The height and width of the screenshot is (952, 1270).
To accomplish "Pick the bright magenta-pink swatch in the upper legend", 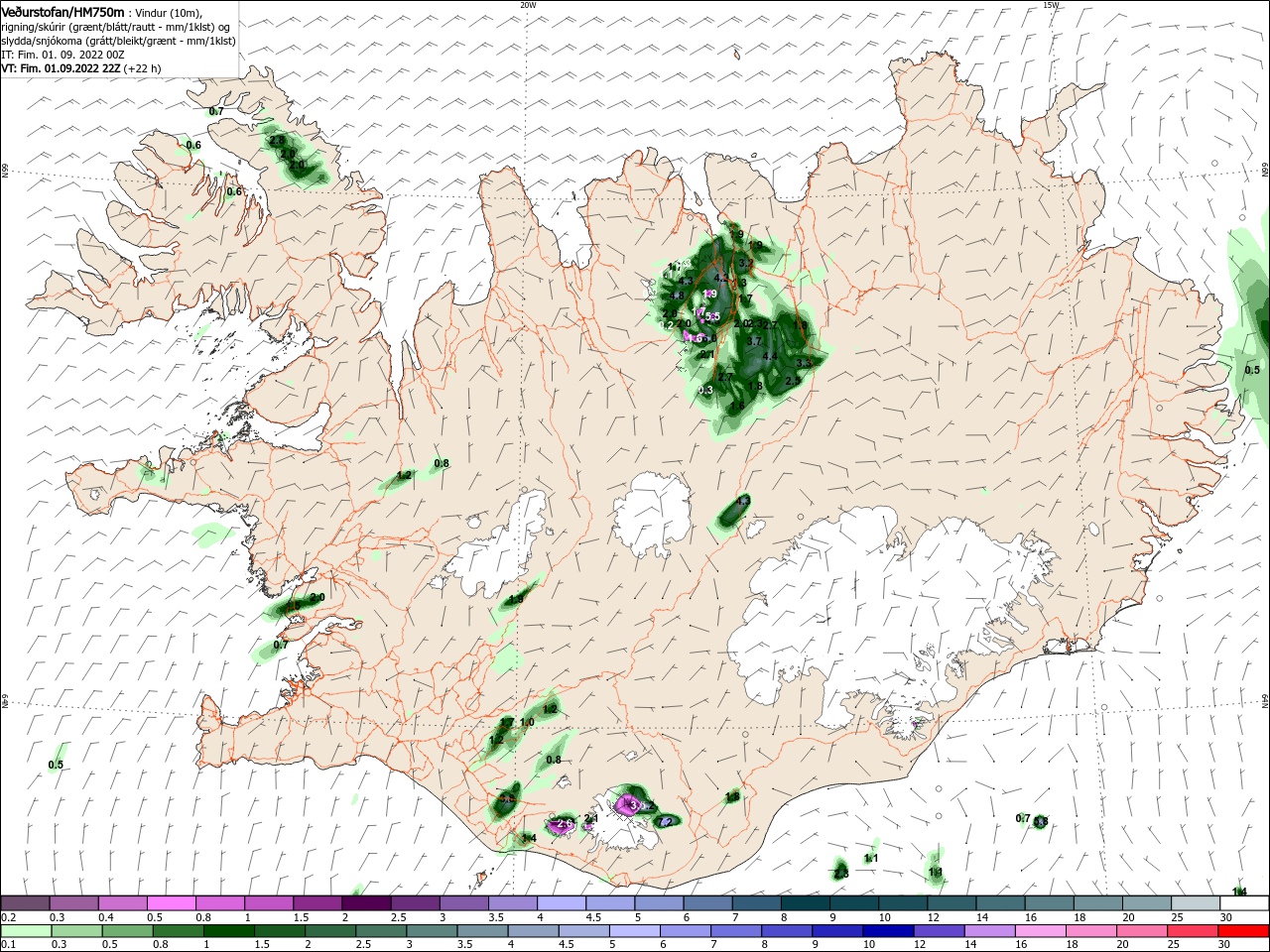I will click(171, 903).
